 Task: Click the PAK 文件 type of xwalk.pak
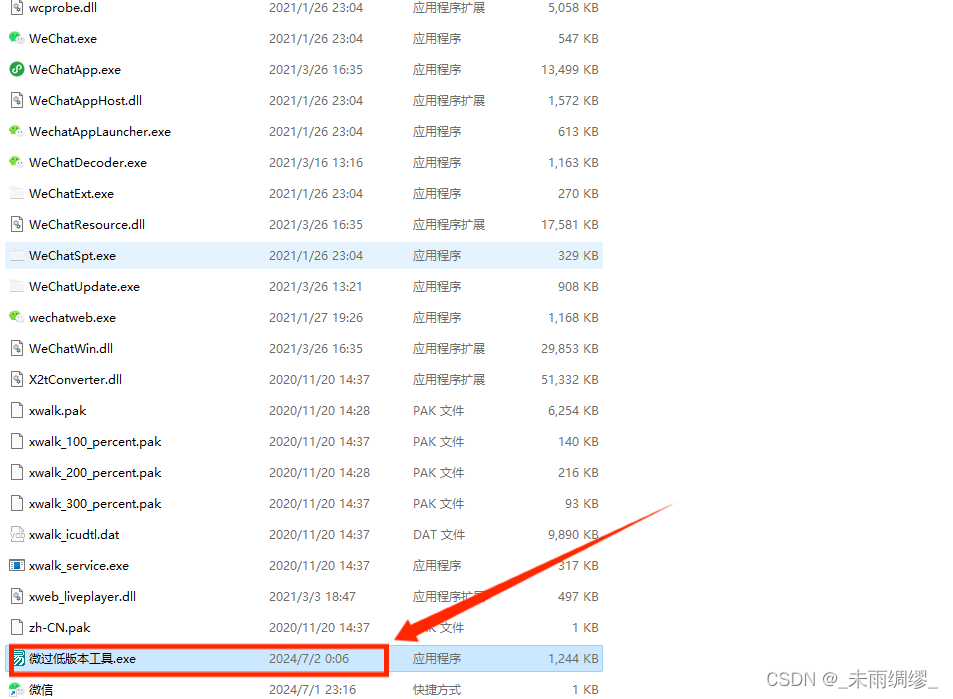(438, 410)
